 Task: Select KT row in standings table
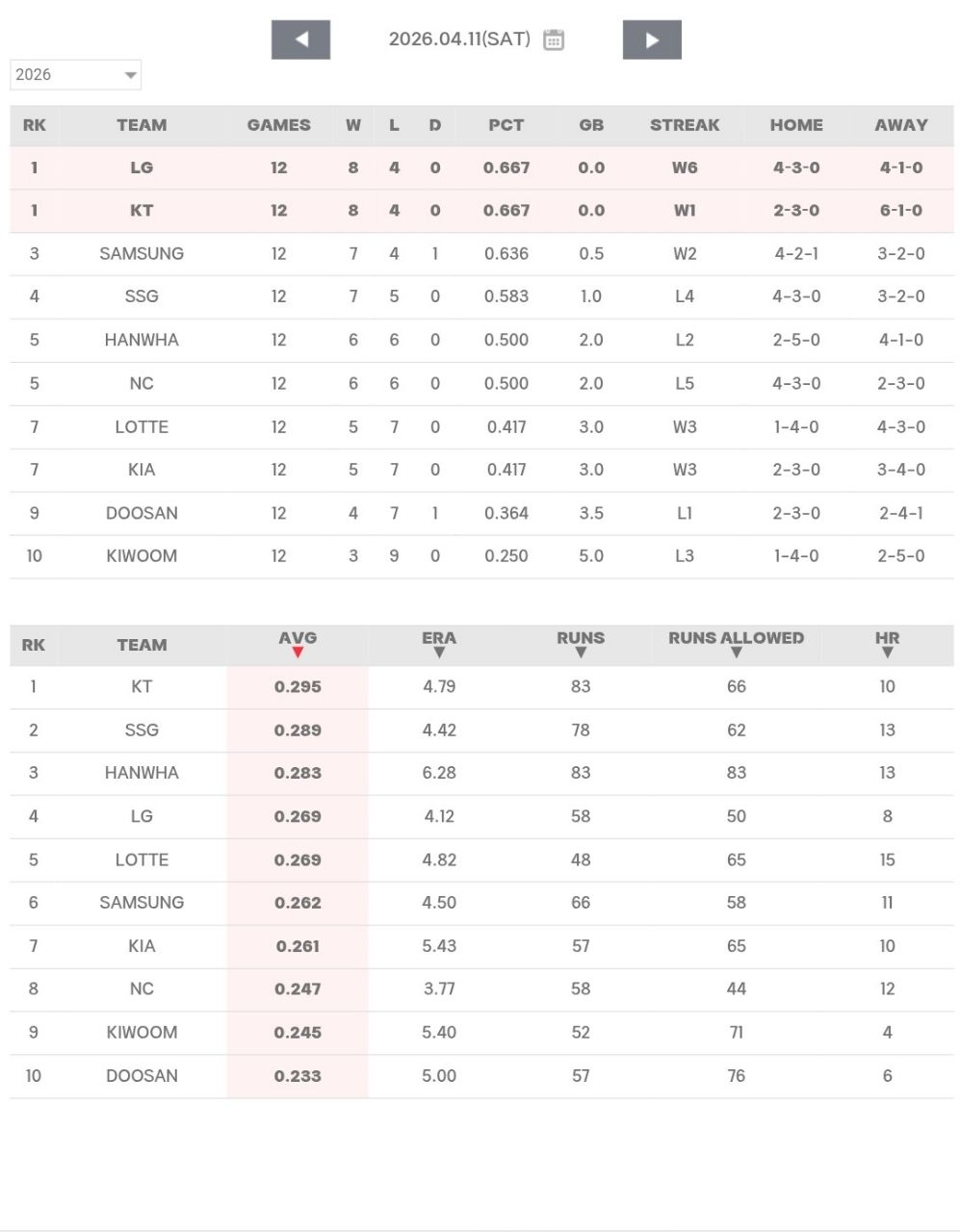(x=142, y=211)
